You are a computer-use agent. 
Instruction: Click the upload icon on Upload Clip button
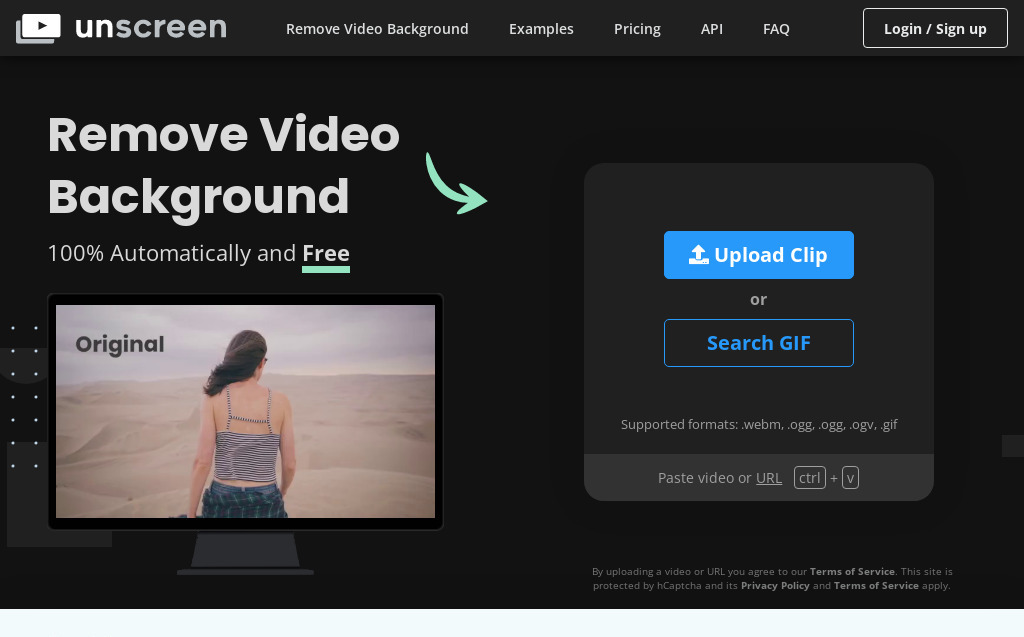click(699, 254)
